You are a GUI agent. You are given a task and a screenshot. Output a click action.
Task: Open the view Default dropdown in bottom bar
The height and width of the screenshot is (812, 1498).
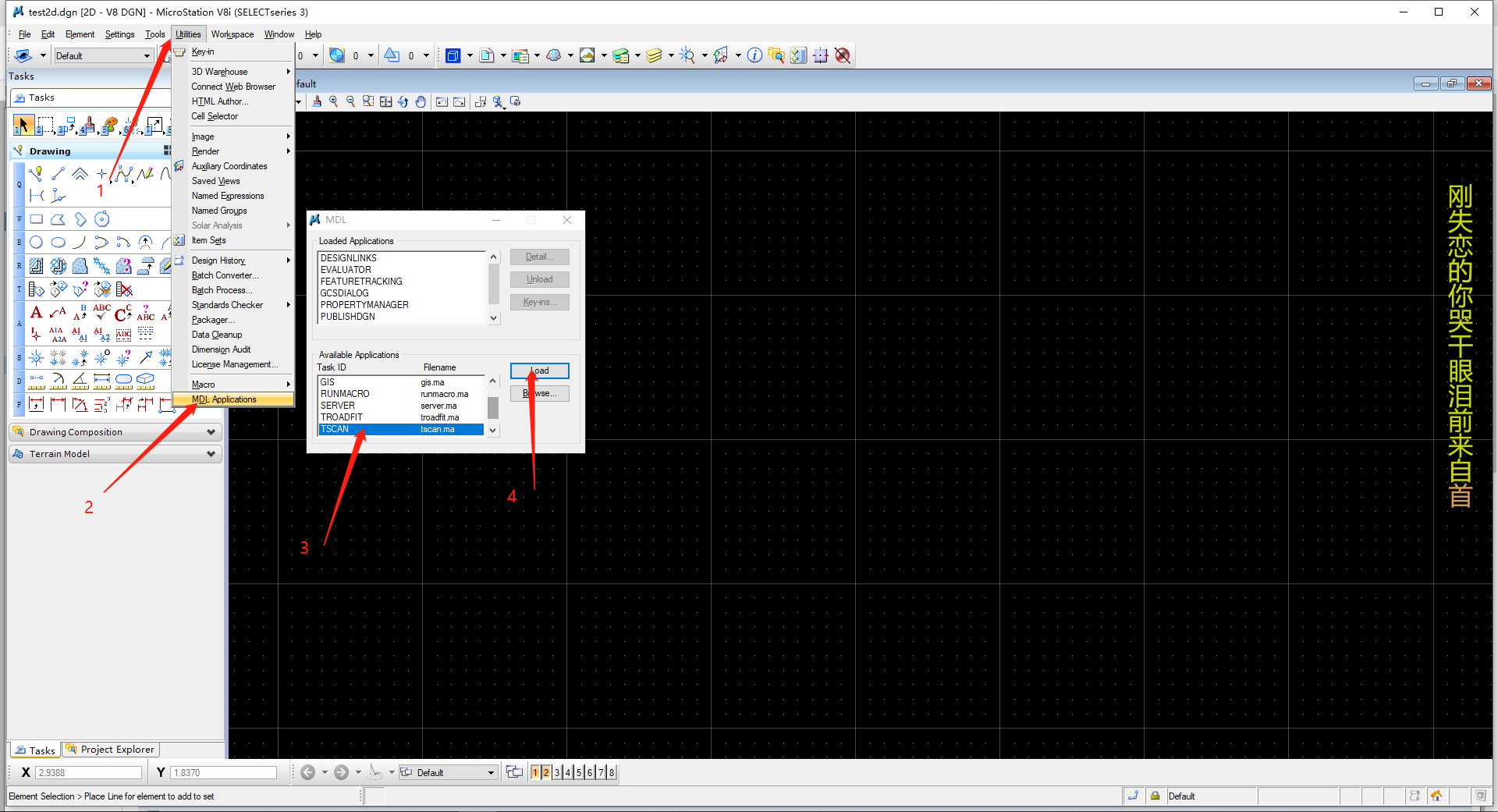tap(449, 772)
